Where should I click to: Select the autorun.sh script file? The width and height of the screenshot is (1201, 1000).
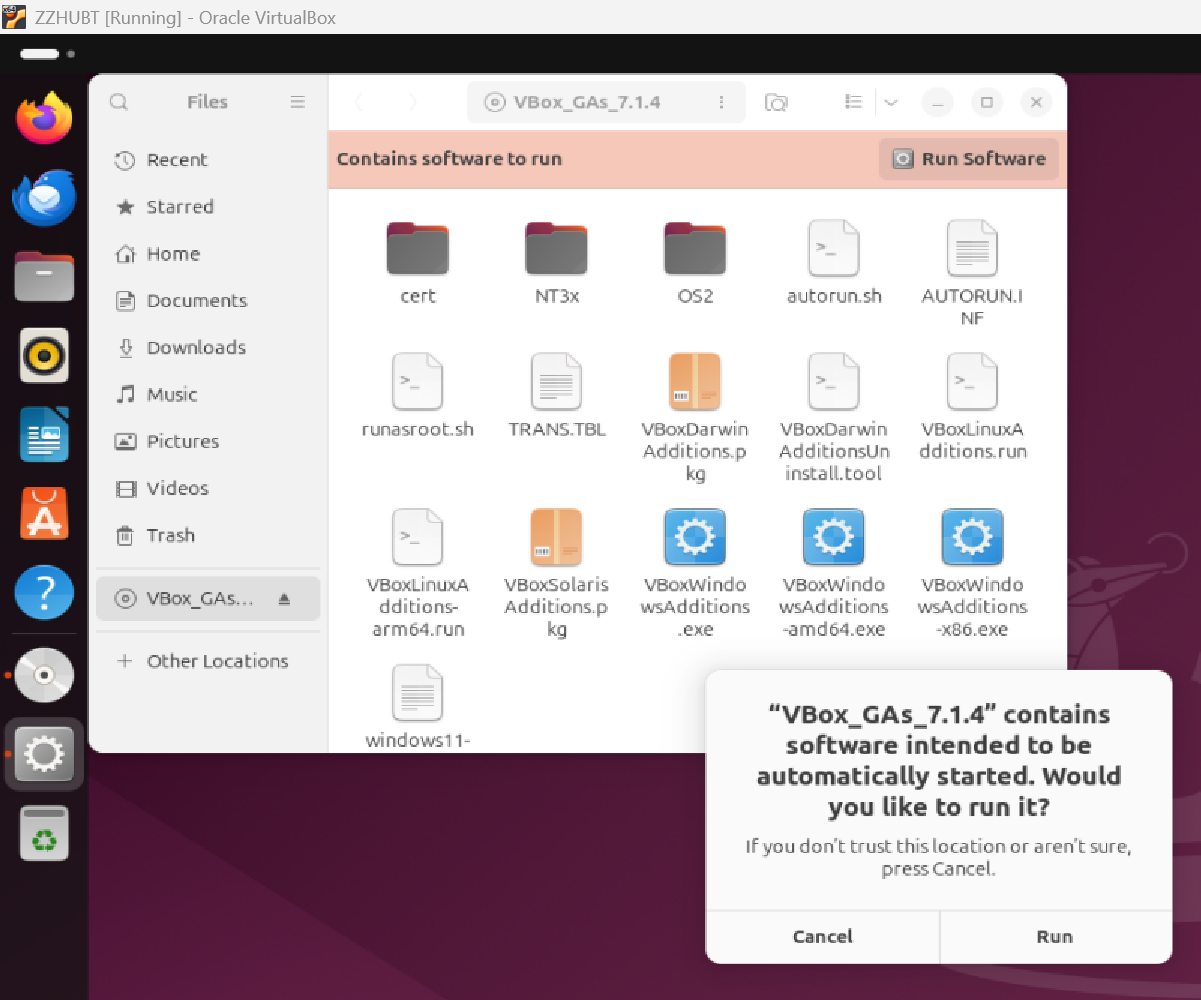[x=834, y=263]
